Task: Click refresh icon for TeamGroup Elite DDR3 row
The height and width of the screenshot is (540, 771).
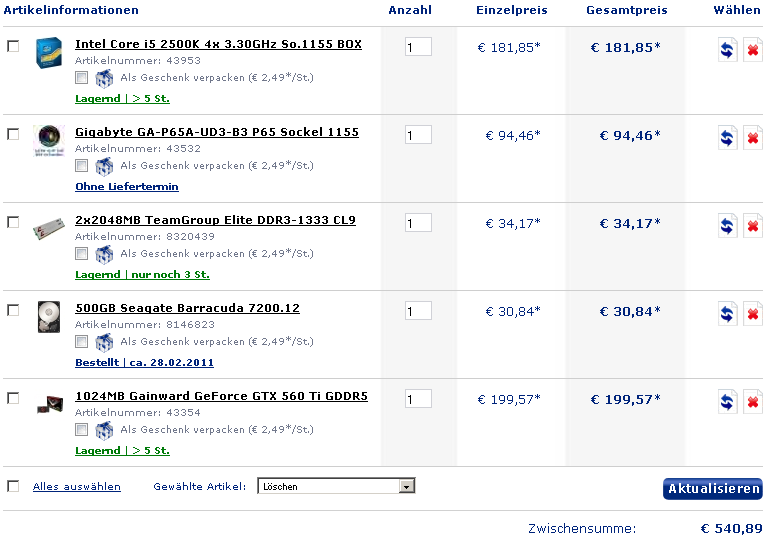Action: click(727, 226)
